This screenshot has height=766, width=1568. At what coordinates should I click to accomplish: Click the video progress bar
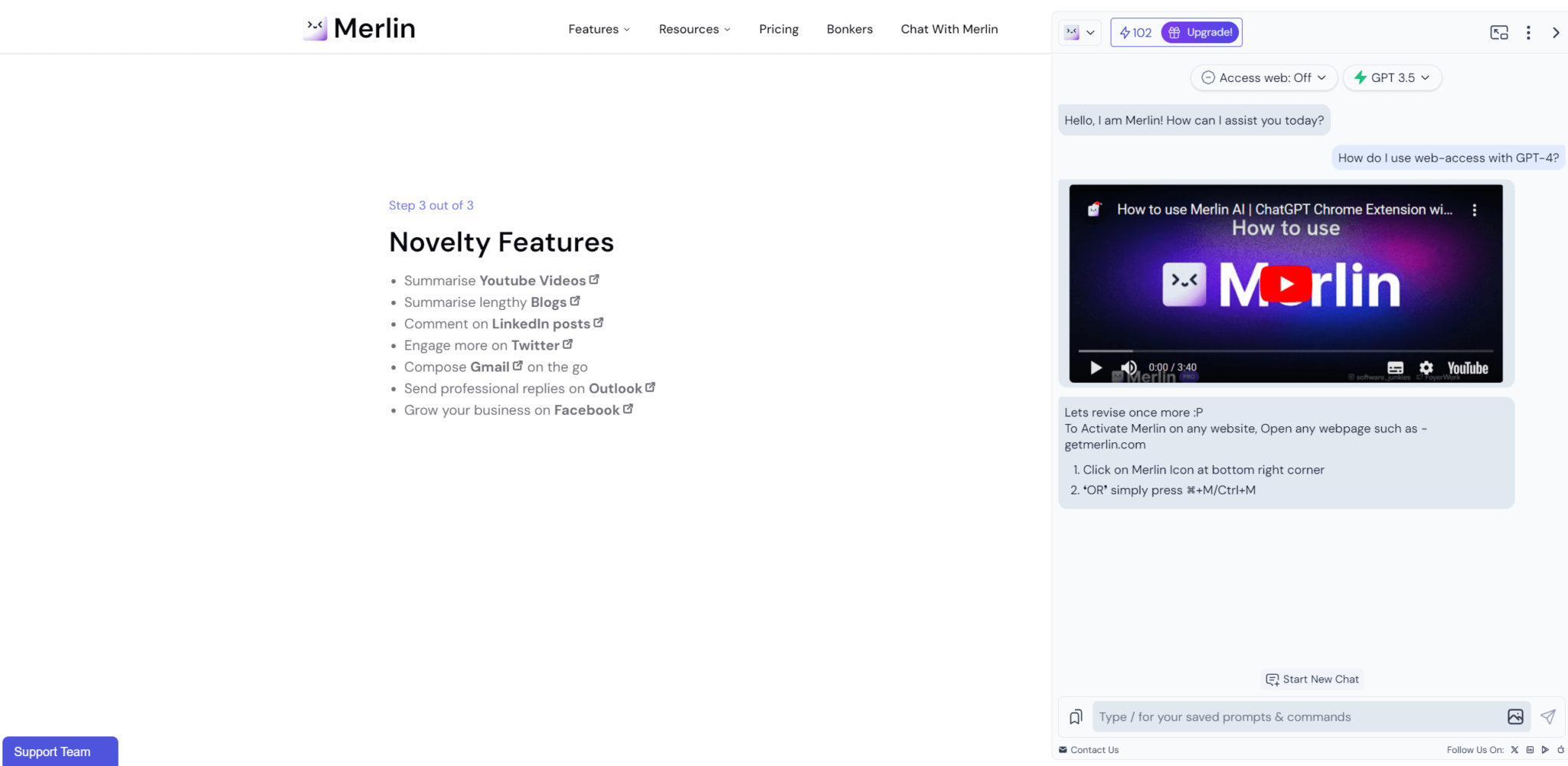coord(1285,351)
